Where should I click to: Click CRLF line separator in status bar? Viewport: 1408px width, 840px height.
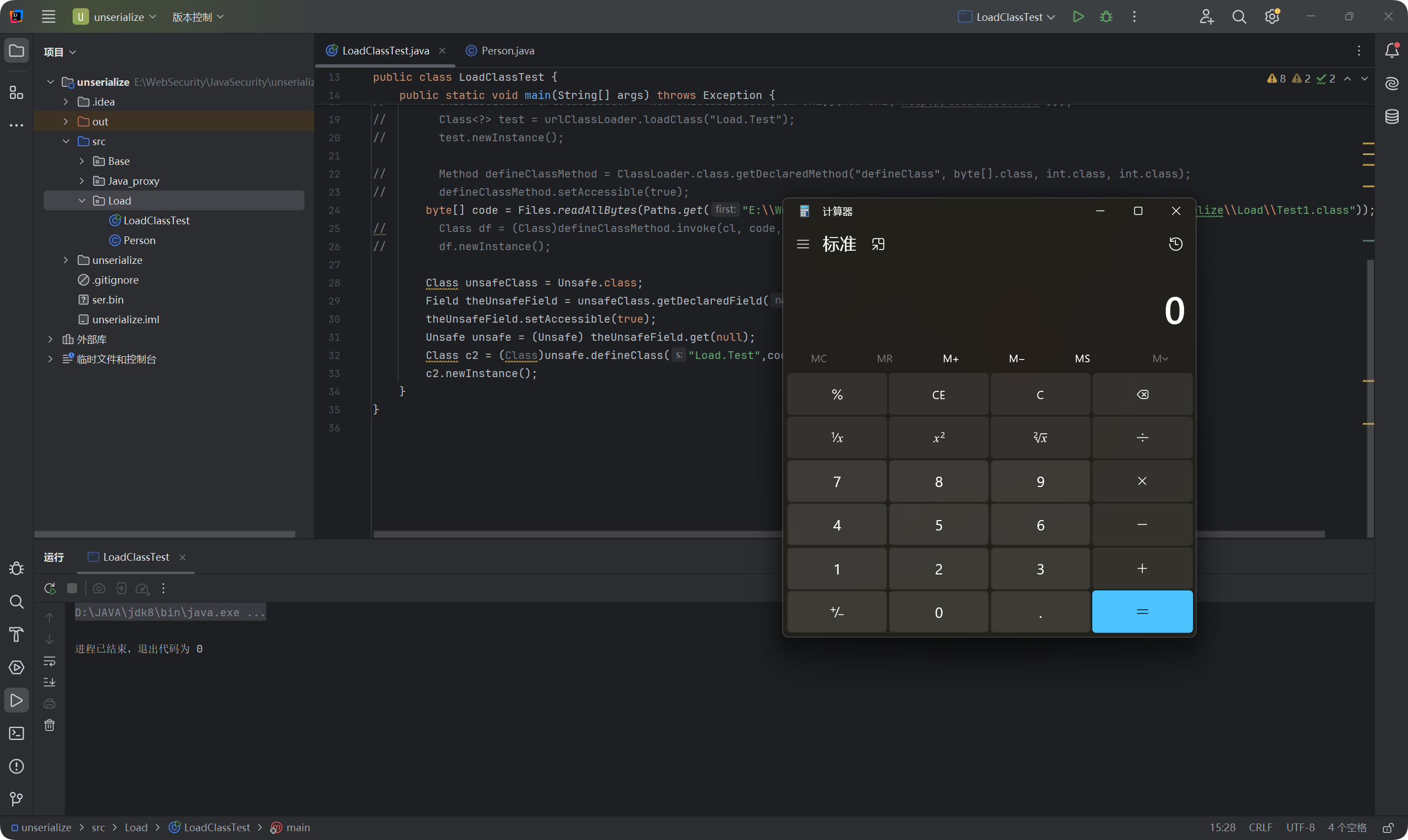pyautogui.click(x=1260, y=827)
